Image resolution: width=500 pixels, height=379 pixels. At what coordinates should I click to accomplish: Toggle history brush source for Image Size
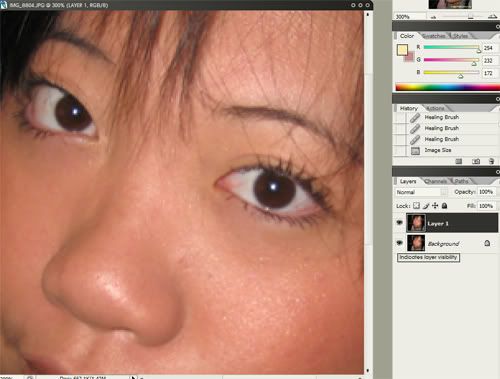click(400, 151)
